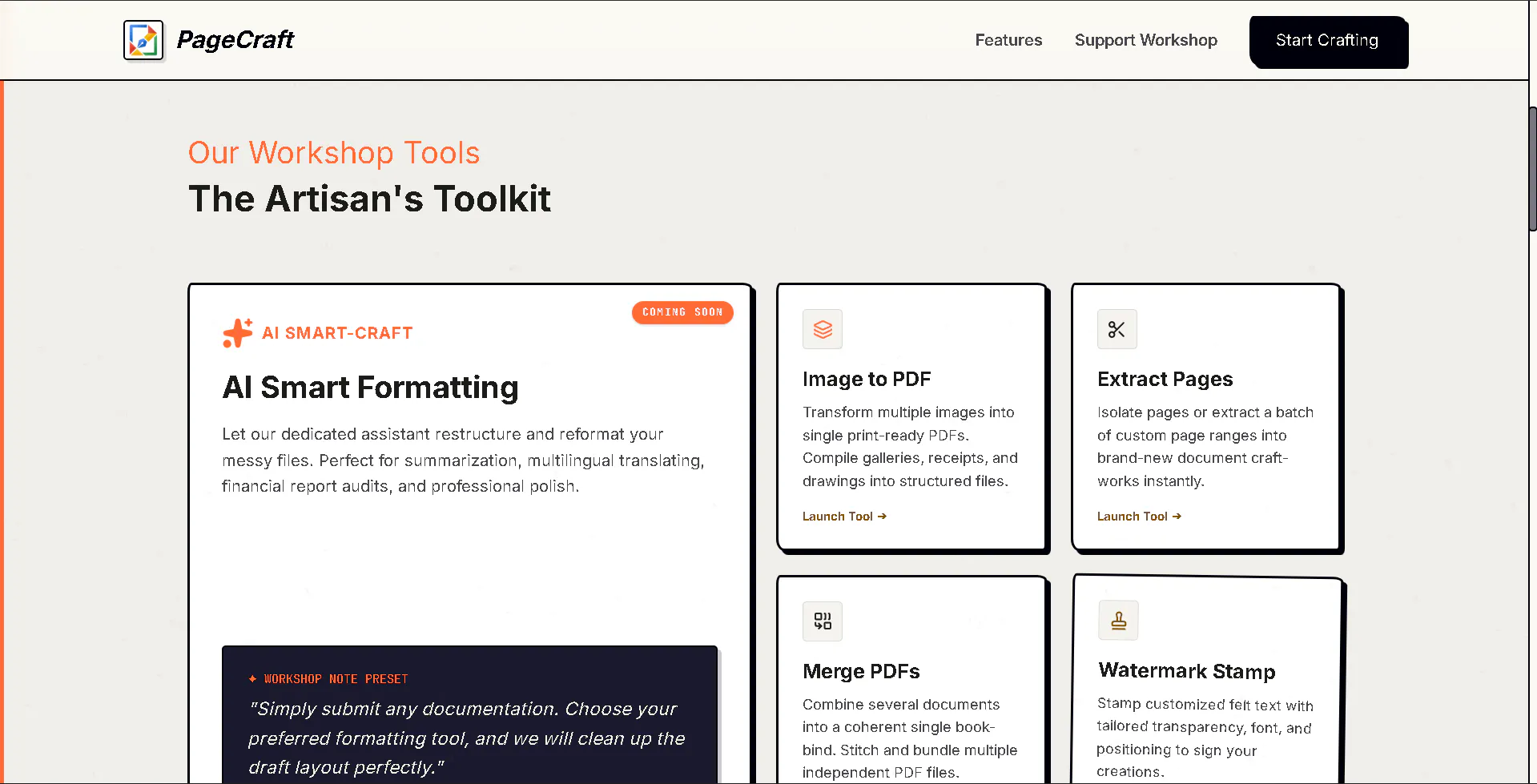Click the AI Smart-Craft sparkle icon
The width and height of the screenshot is (1537, 784).
(x=238, y=333)
